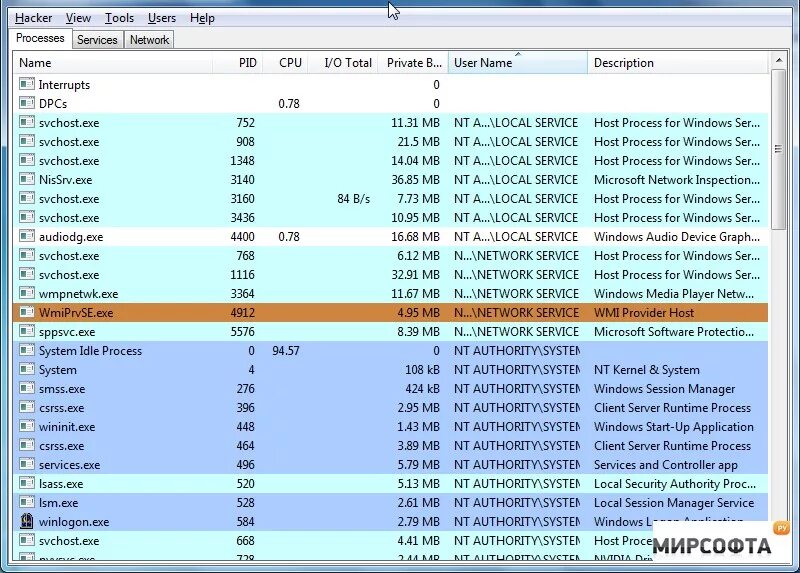This screenshot has height=573, width=800.
Task: Click the NisSrv.exe process icon
Action: pos(27,179)
